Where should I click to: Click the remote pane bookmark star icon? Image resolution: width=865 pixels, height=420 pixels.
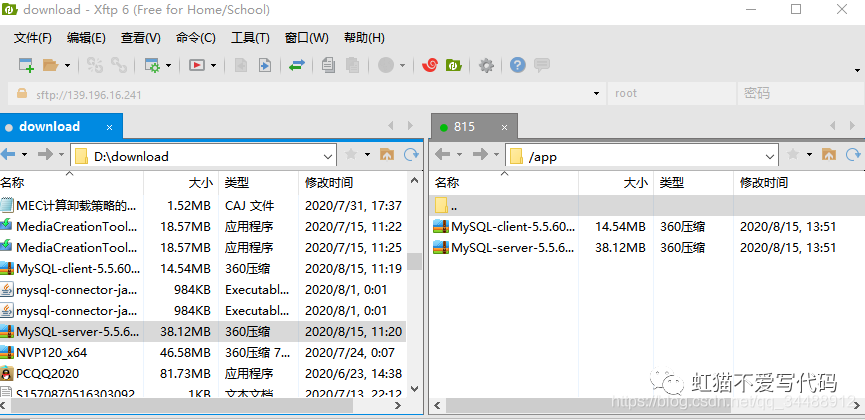click(793, 155)
